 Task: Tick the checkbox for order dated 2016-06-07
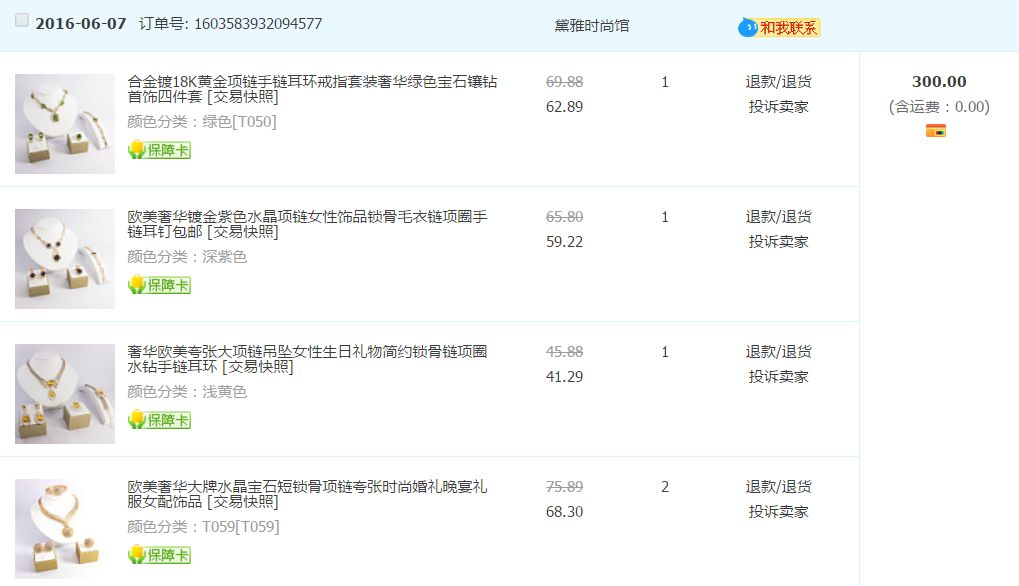[x=22, y=21]
